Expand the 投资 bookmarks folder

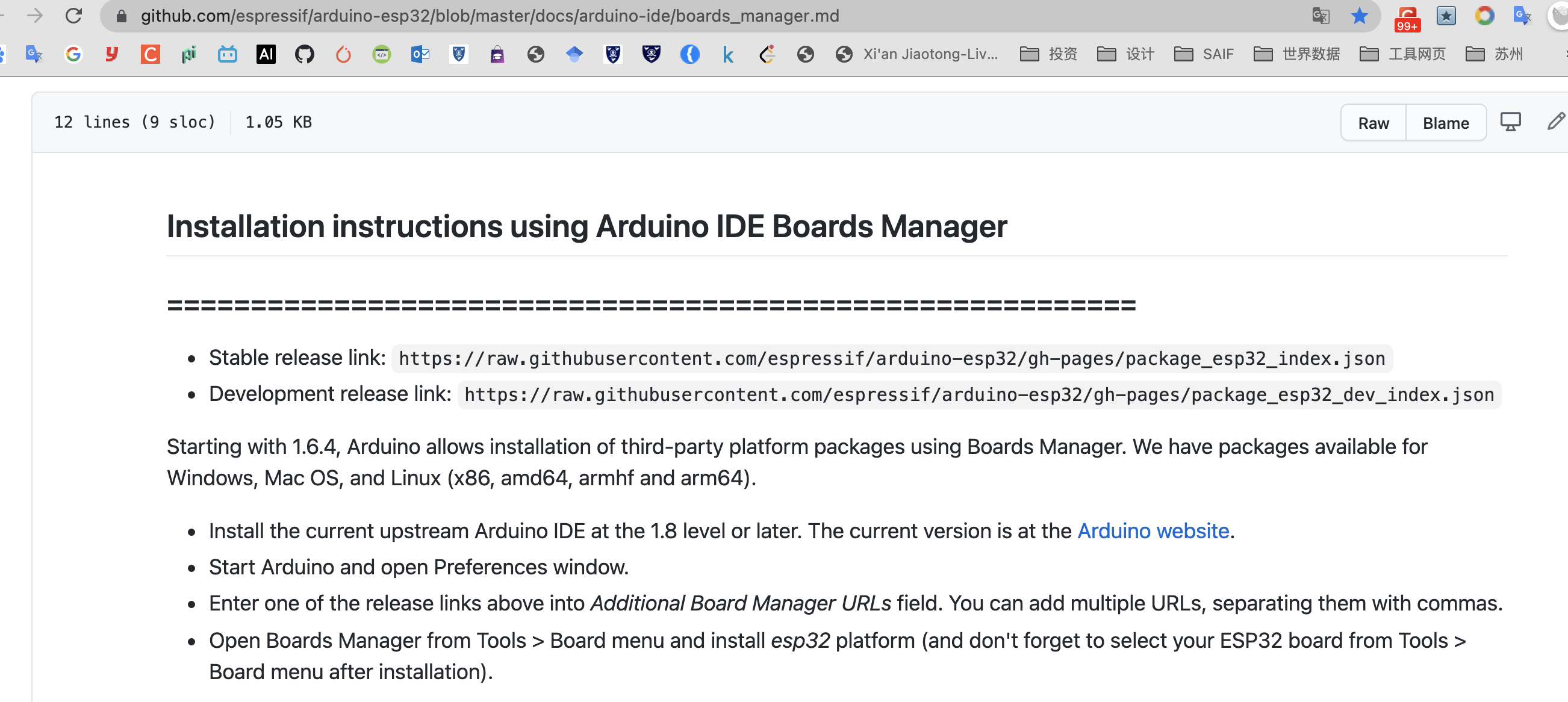click(1048, 54)
